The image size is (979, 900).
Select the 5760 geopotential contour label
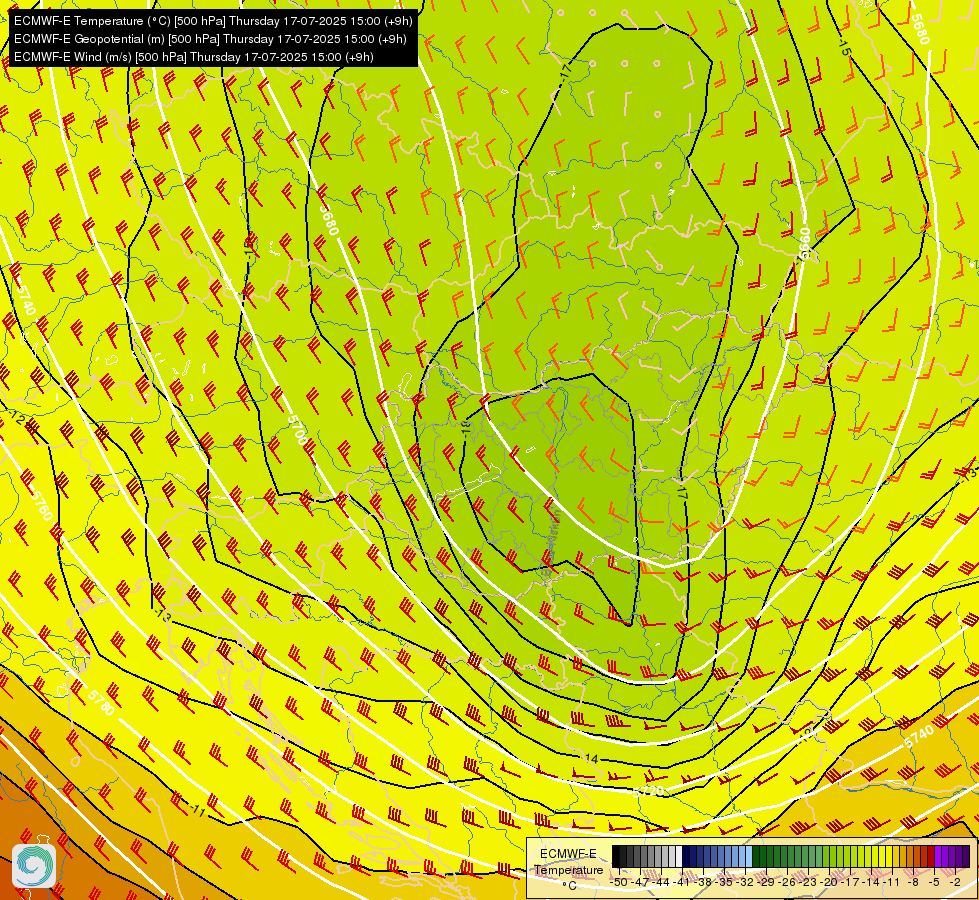tap(41, 505)
